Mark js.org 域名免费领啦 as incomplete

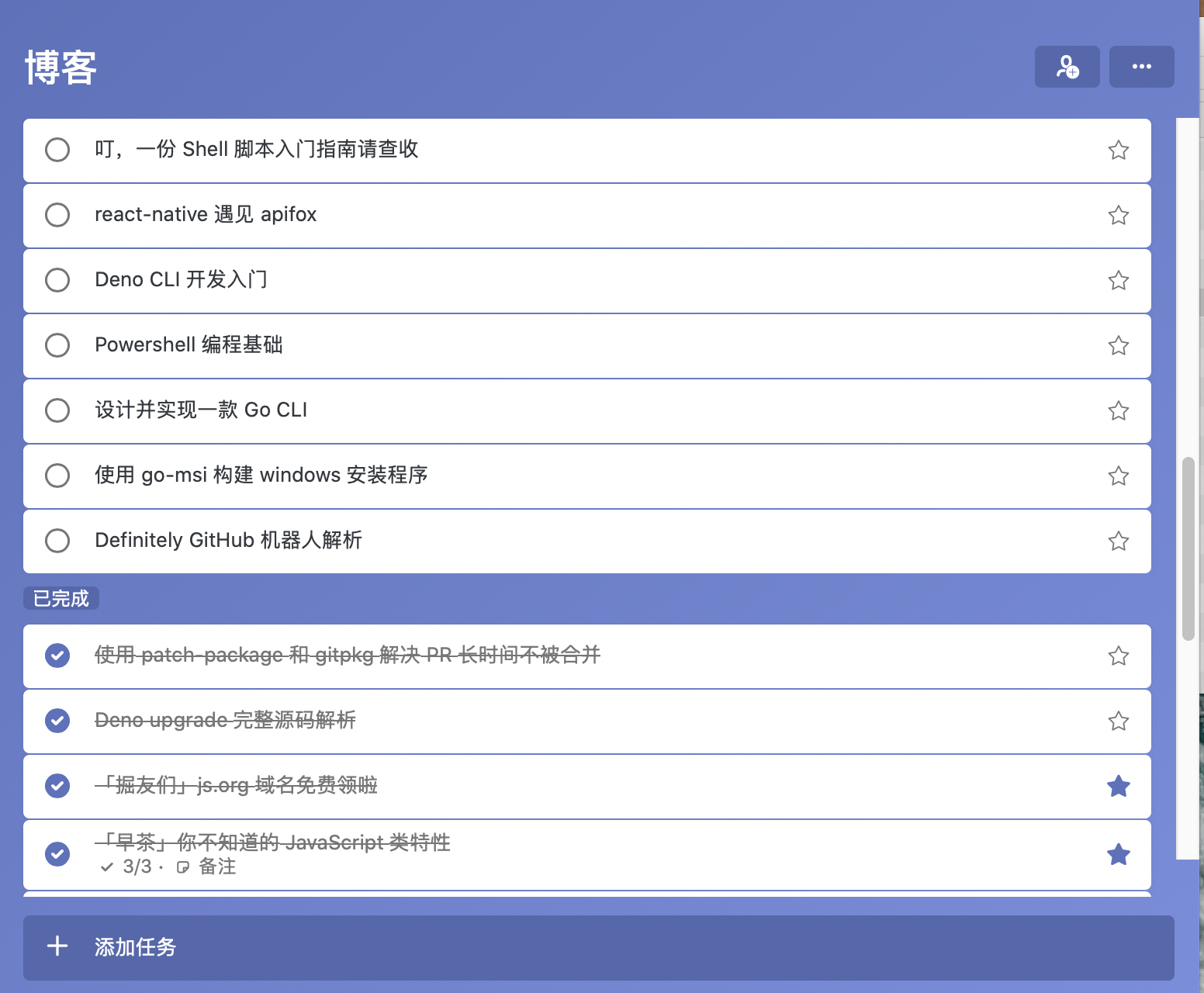[x=57, y=786]
